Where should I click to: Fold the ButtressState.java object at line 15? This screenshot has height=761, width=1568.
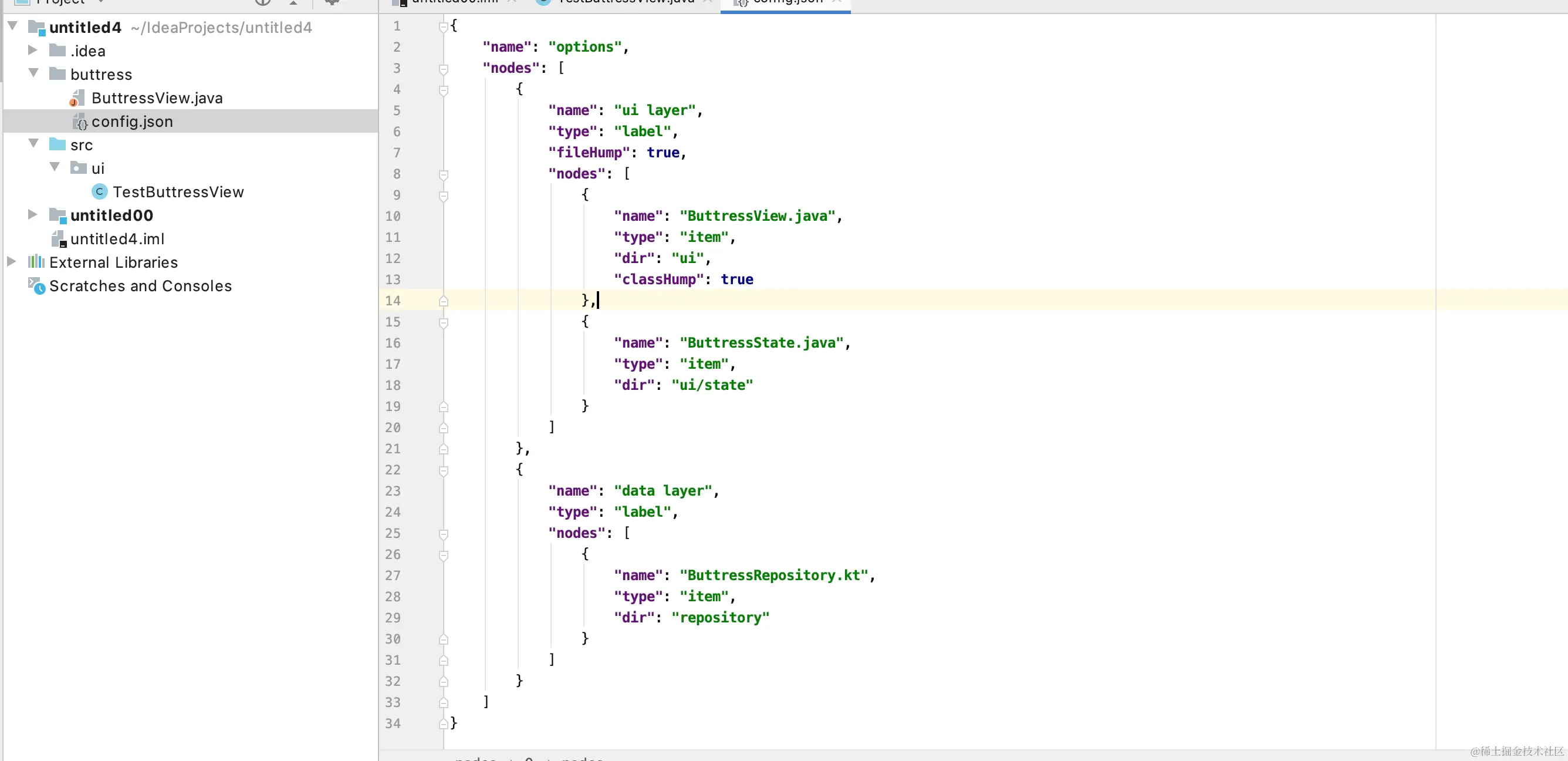point(444,322)
